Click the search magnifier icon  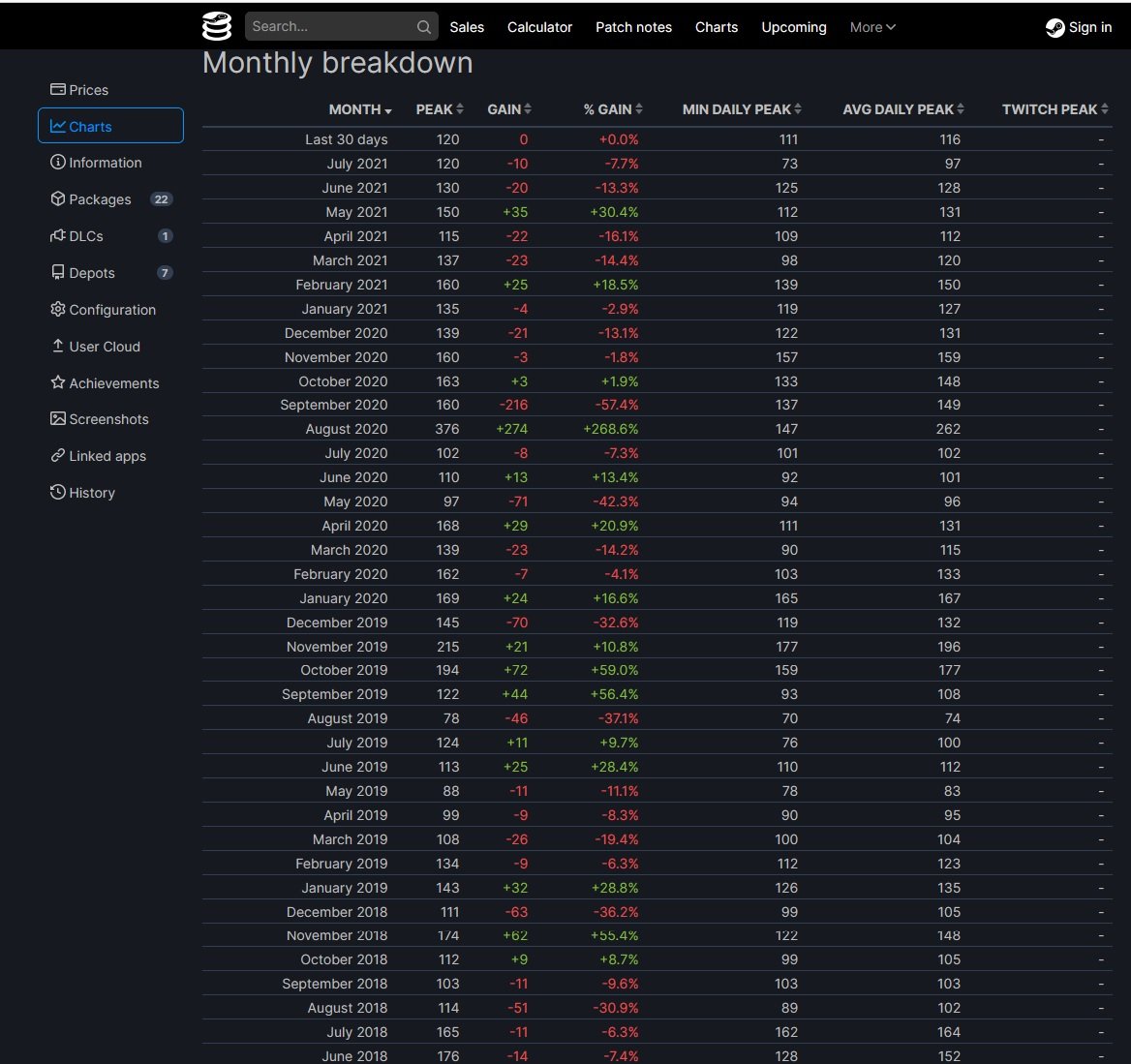pos(423,27)
